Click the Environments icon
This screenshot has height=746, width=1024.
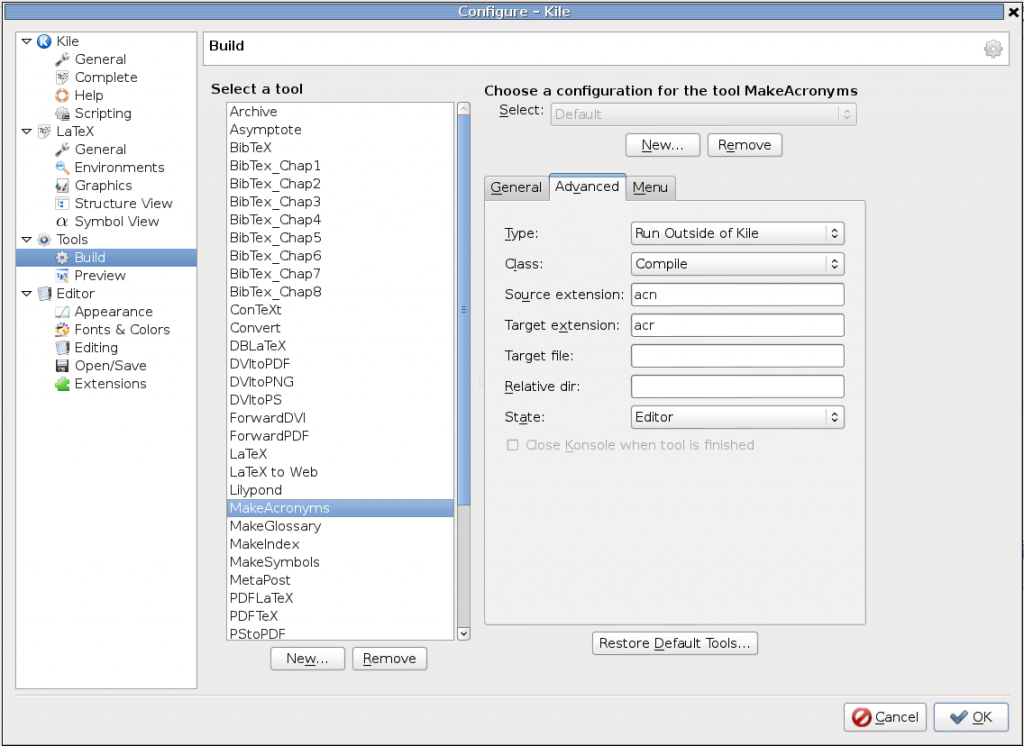[x=62, y=167]
